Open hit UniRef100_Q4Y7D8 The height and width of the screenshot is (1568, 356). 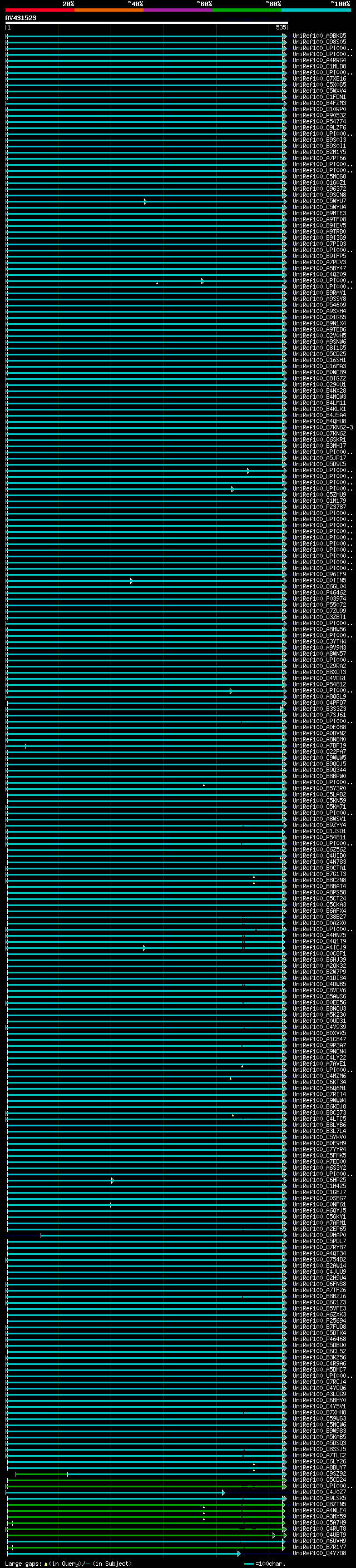[319, 1554]
